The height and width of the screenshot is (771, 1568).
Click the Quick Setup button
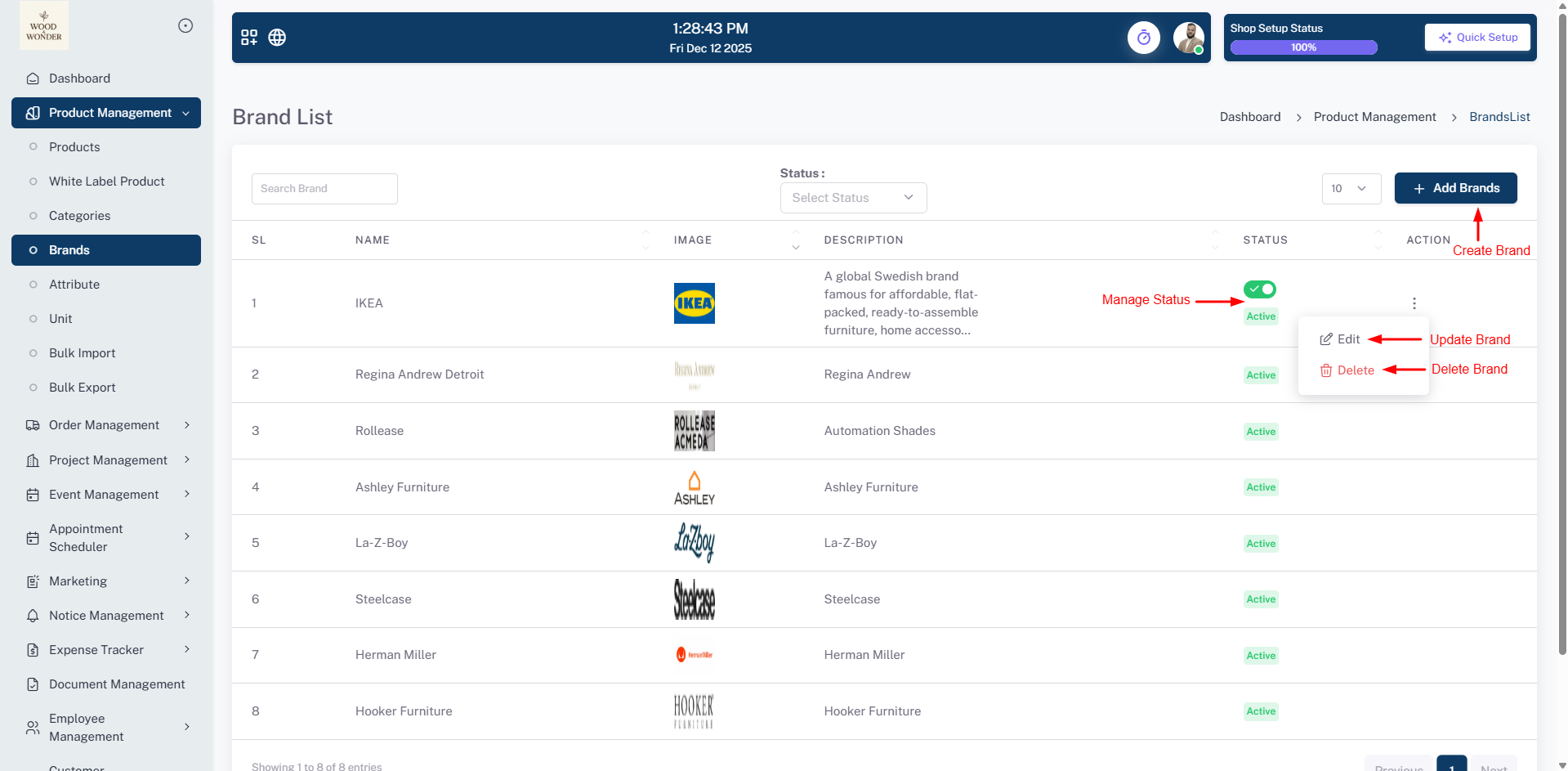click(1477, 38)
